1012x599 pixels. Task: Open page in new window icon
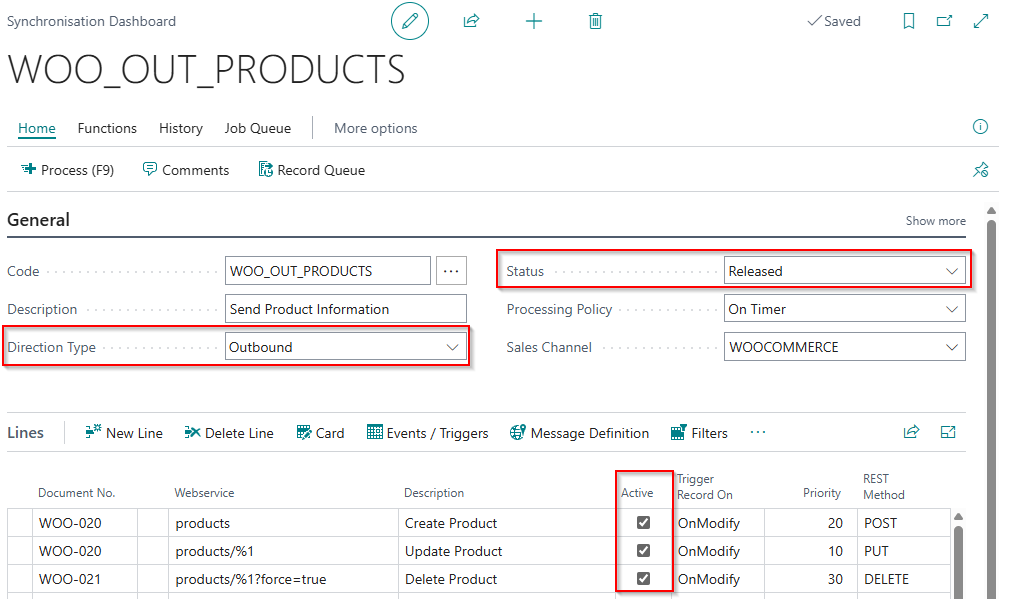[x=944, y=21]
